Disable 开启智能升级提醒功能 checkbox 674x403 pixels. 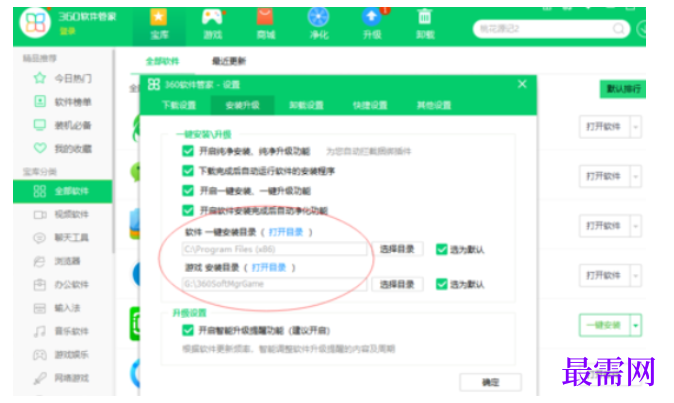188,330
